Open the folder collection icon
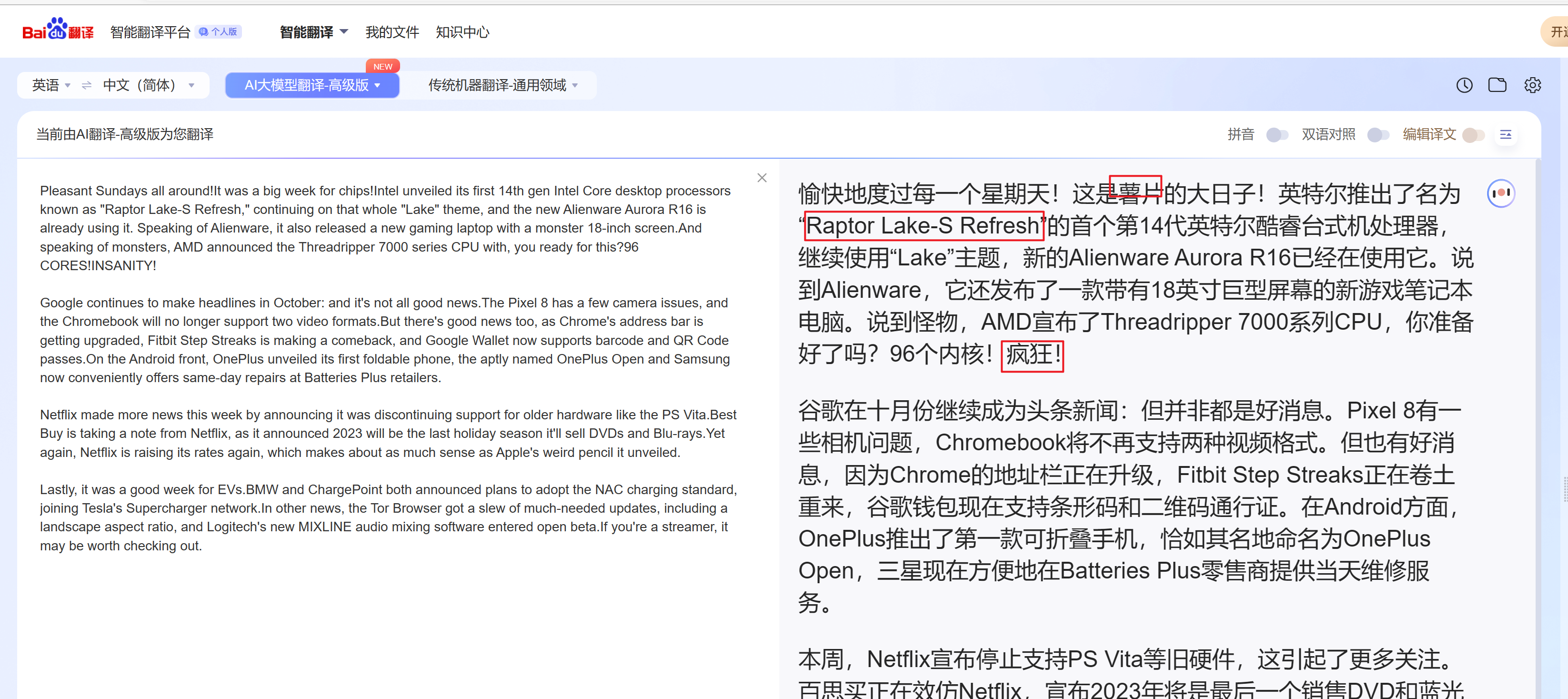The width and height of the screenshot is (1568, 699). (x=1497, y=85)
